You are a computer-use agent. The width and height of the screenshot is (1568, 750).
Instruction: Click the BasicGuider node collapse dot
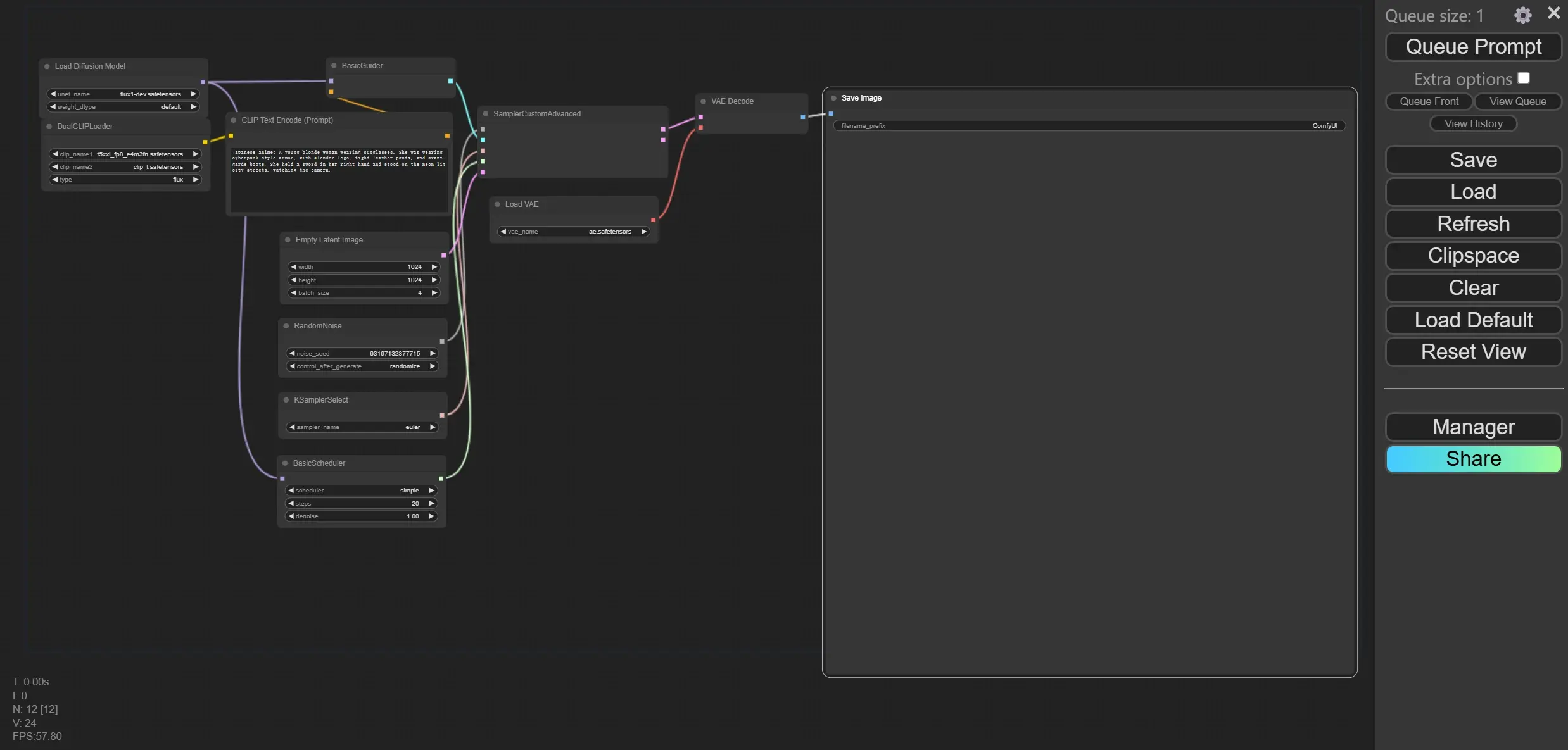pyautogui.click(x=334, y=66)
